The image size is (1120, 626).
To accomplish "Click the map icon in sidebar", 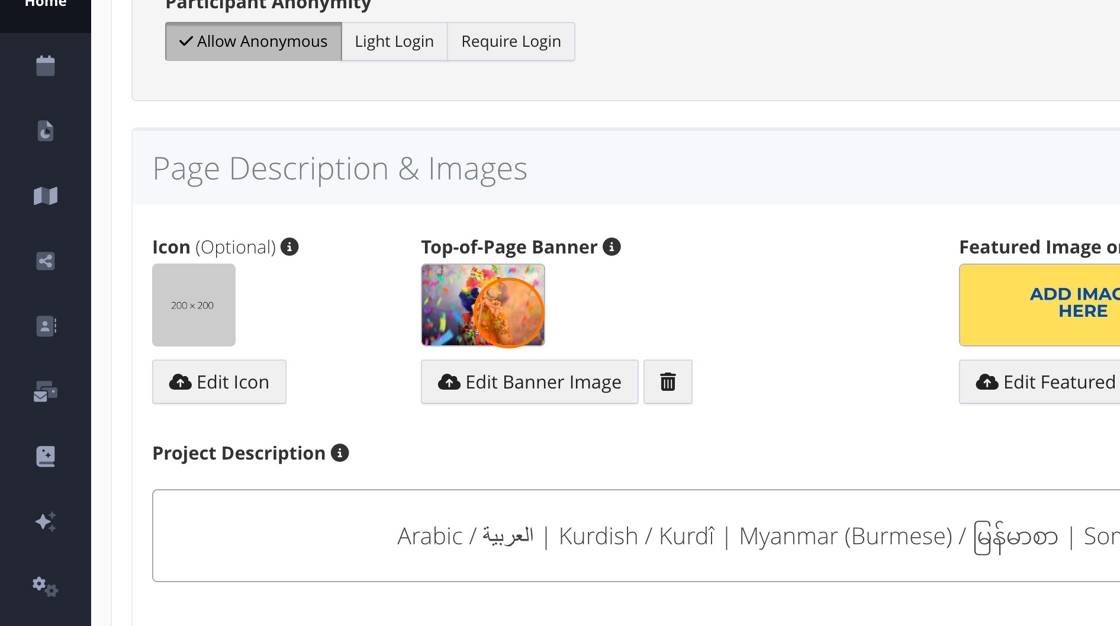I will [45, 196].
